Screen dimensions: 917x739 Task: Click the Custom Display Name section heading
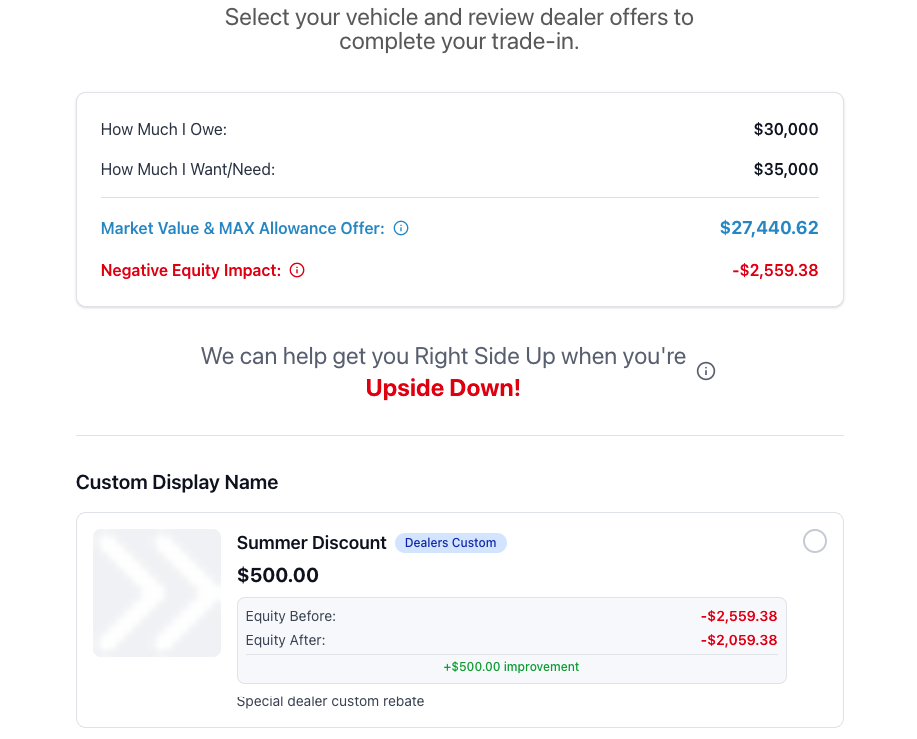[x=177, y=482]
